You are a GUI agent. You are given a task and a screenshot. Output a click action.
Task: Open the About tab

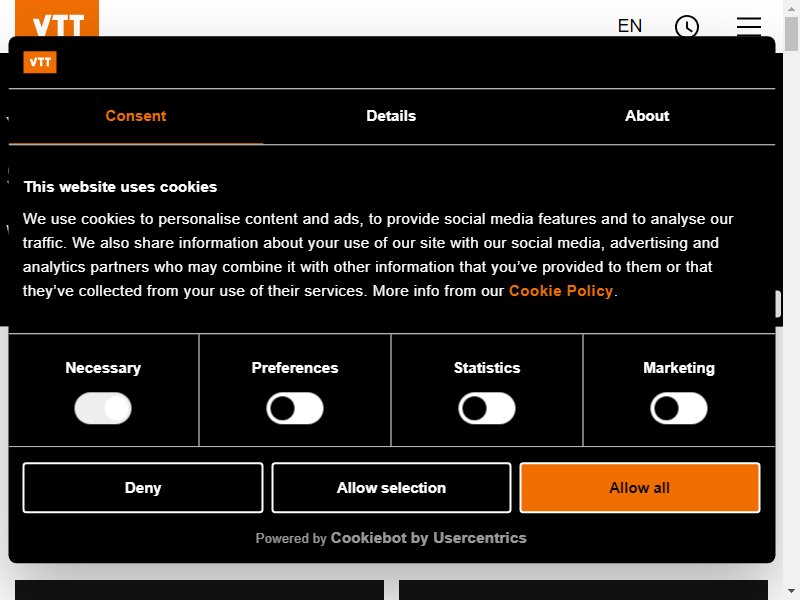click(x=647, y=116)
